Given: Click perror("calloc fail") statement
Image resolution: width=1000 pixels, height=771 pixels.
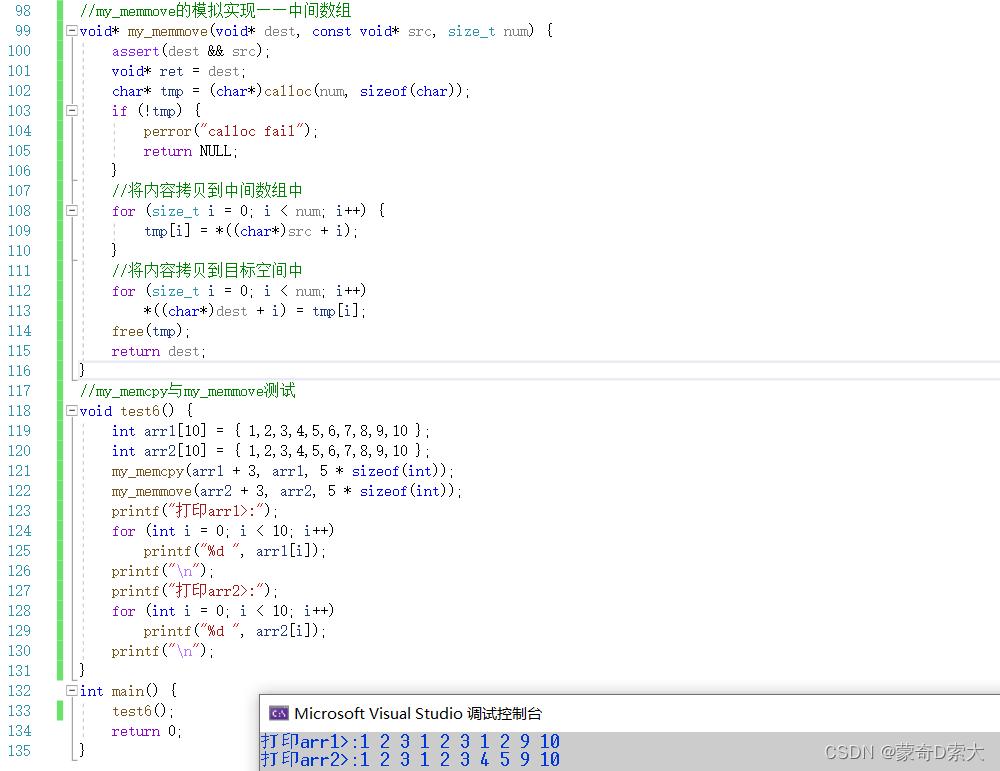Looking at the screenshot, I should pyautogui.click(x=230, y=131).
